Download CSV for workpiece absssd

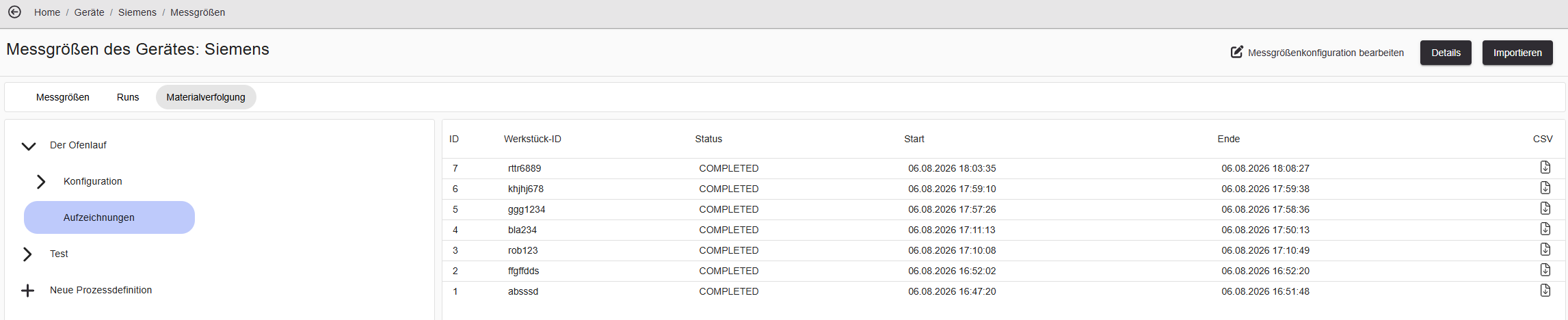click(x=1545, y=291)
